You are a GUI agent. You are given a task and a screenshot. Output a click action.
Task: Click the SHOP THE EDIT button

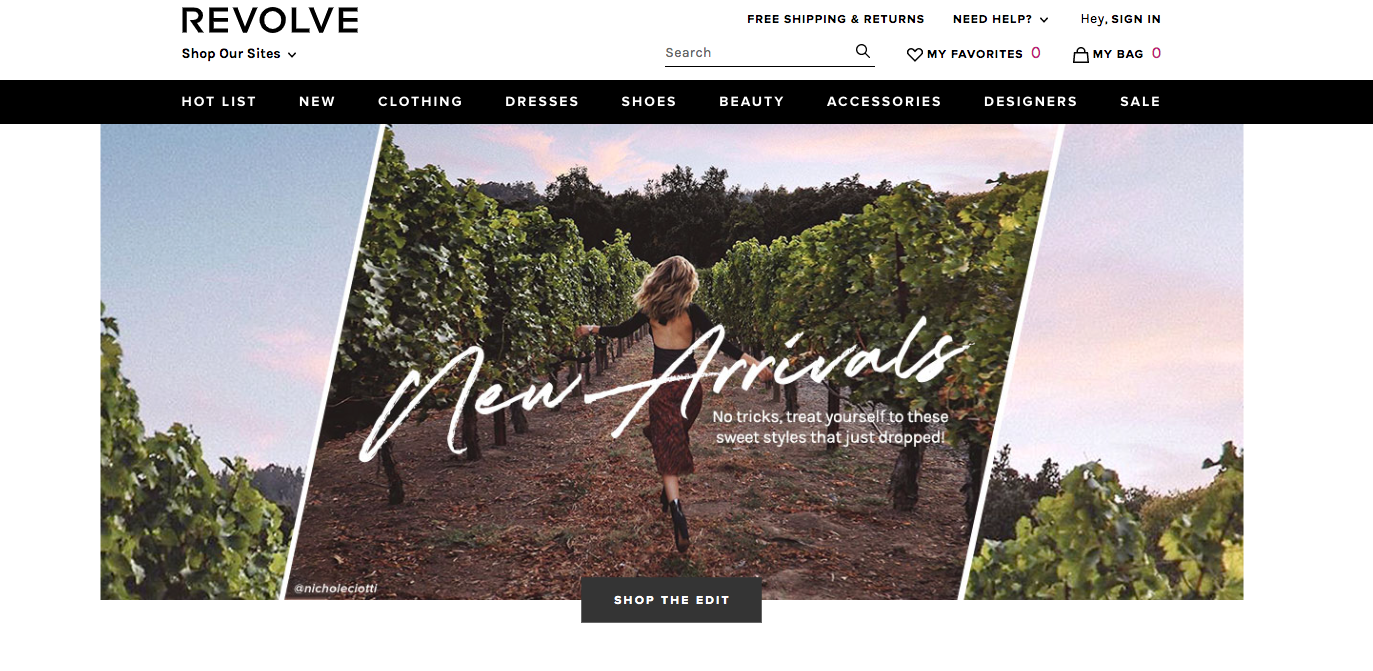pyautogui.click(x=671, y=600)
